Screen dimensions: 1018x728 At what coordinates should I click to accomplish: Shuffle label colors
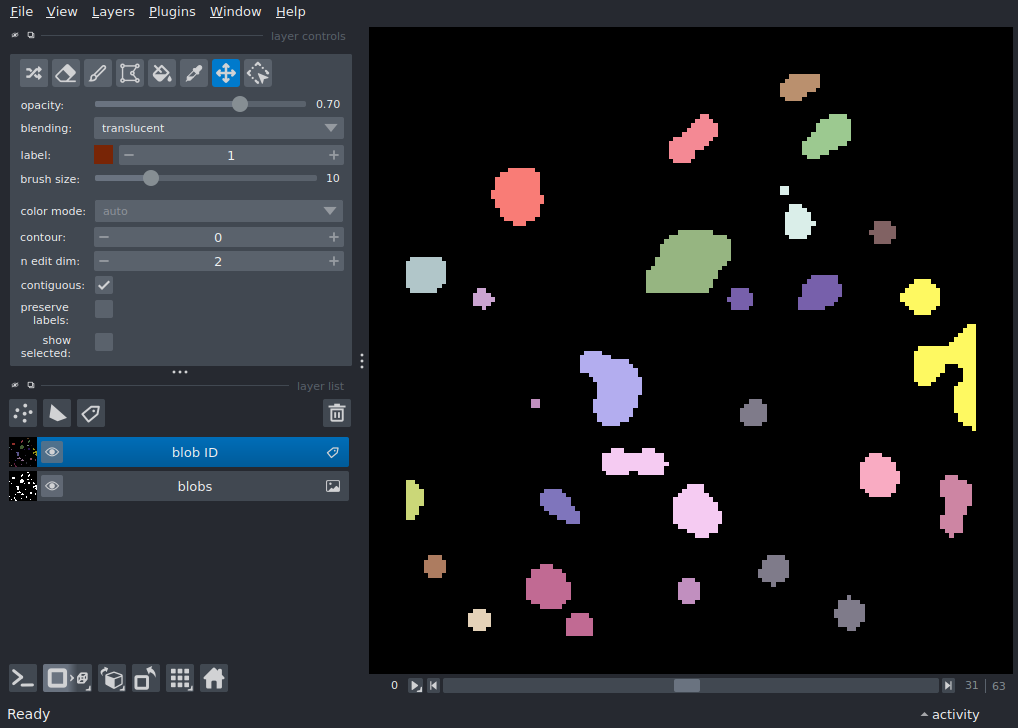point(34,73)
